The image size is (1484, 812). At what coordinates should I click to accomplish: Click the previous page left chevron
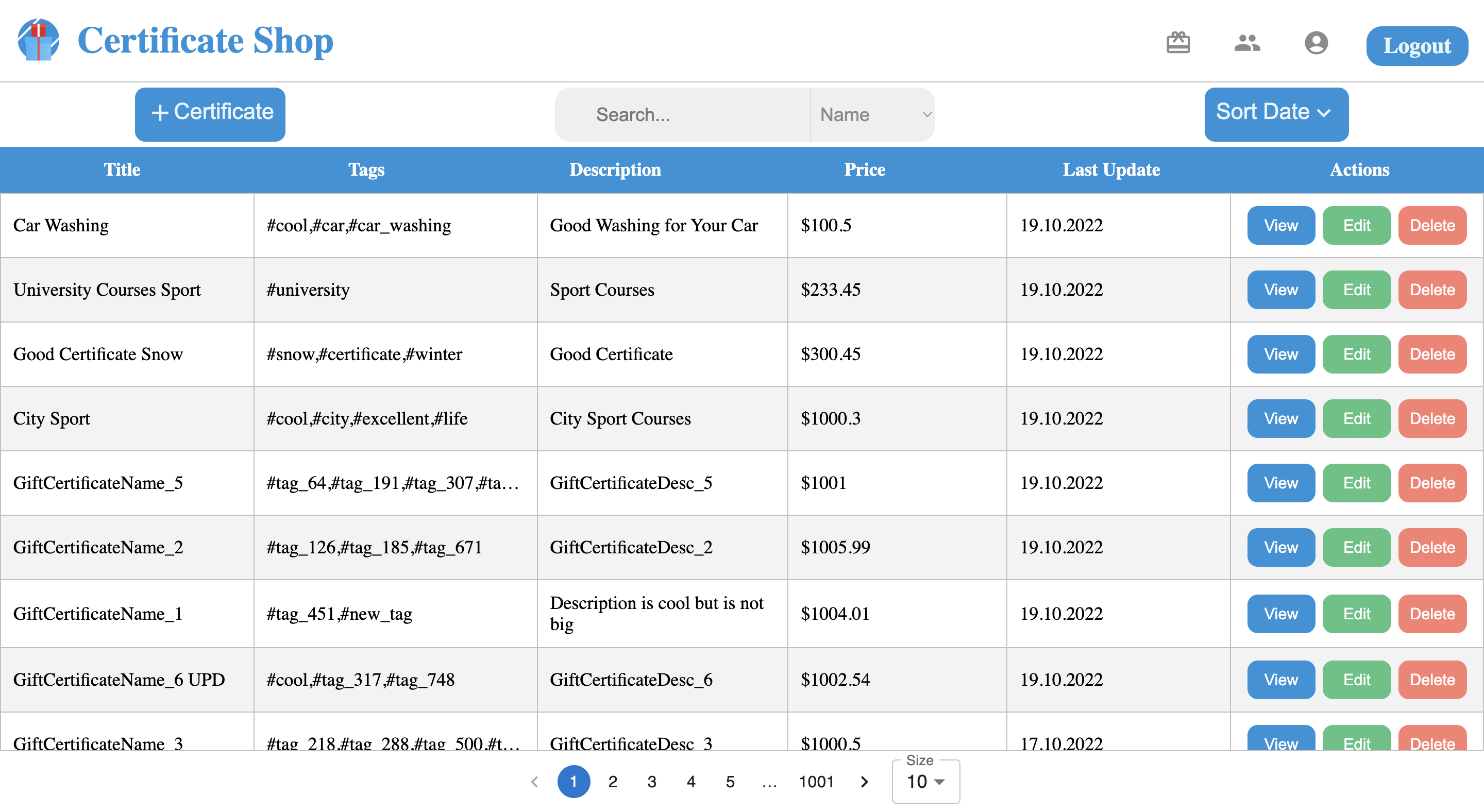[534, 782]
